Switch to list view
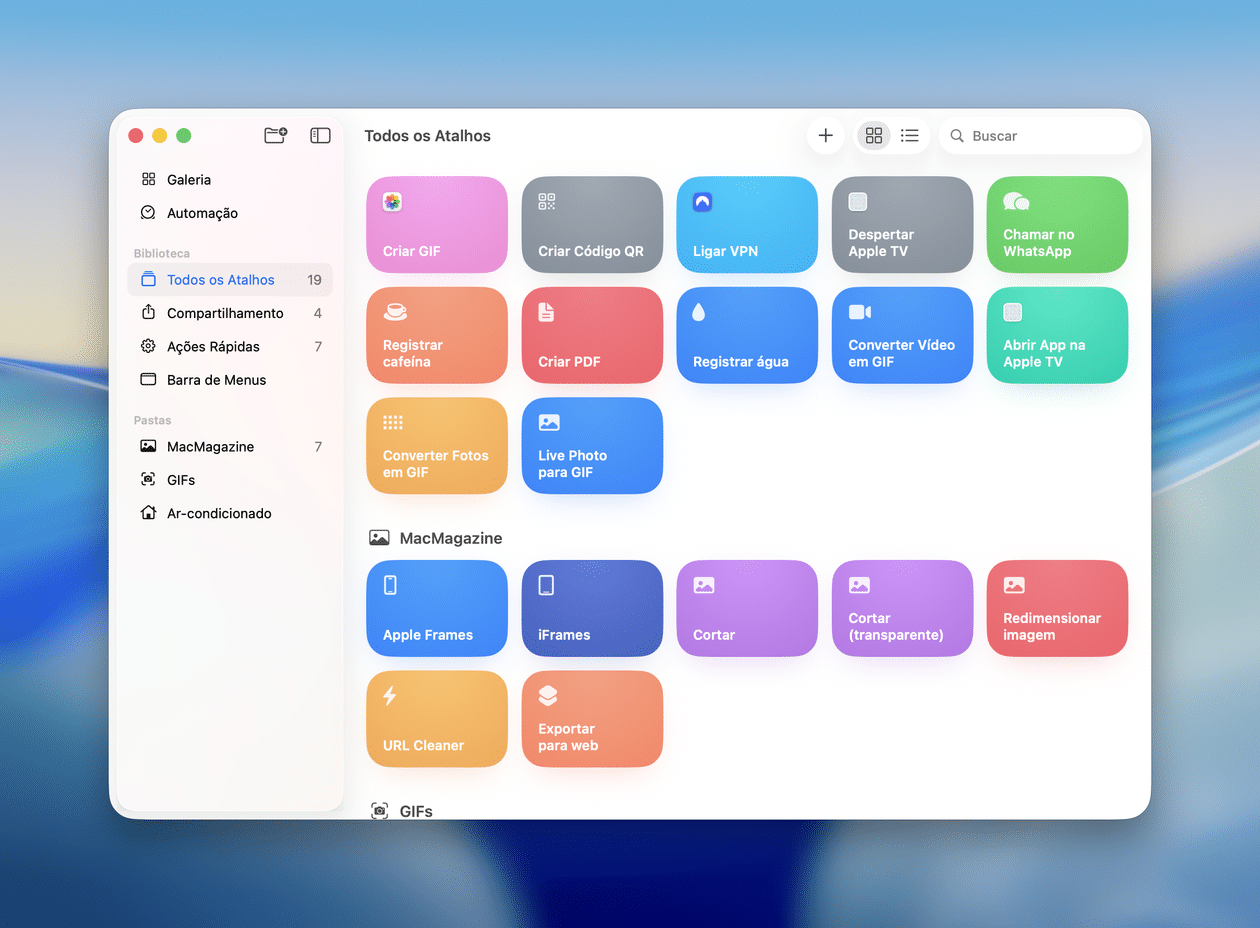Viewport: 1260px width, 928px height. click(x=910, y=136)
